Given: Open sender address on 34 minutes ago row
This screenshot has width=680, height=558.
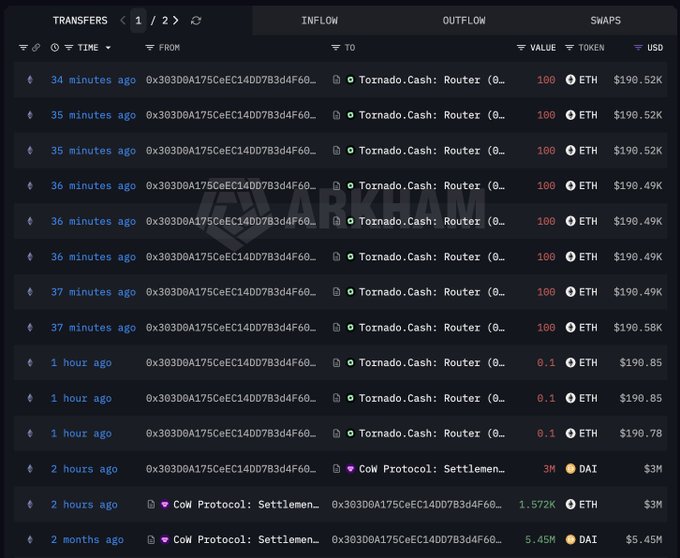Looking at the screenshot, I should pos(231,80).
